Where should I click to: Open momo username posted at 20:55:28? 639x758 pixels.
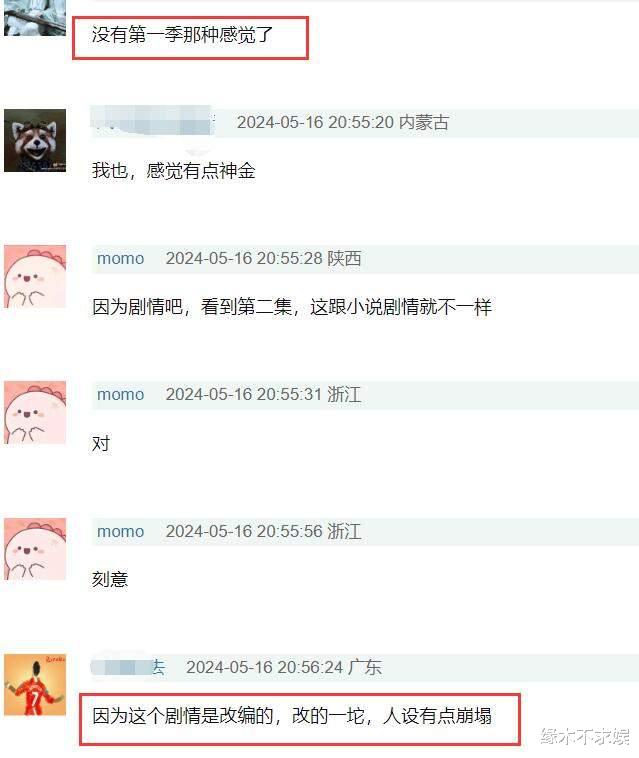120,259
